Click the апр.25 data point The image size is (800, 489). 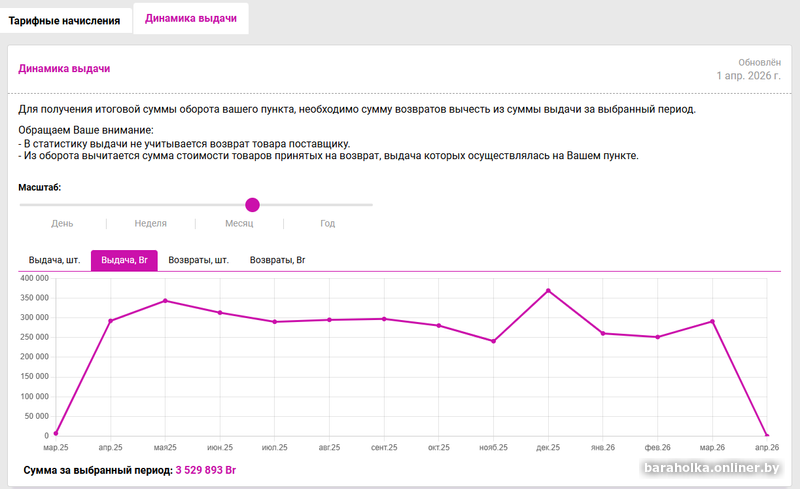(x=110, y=321)
